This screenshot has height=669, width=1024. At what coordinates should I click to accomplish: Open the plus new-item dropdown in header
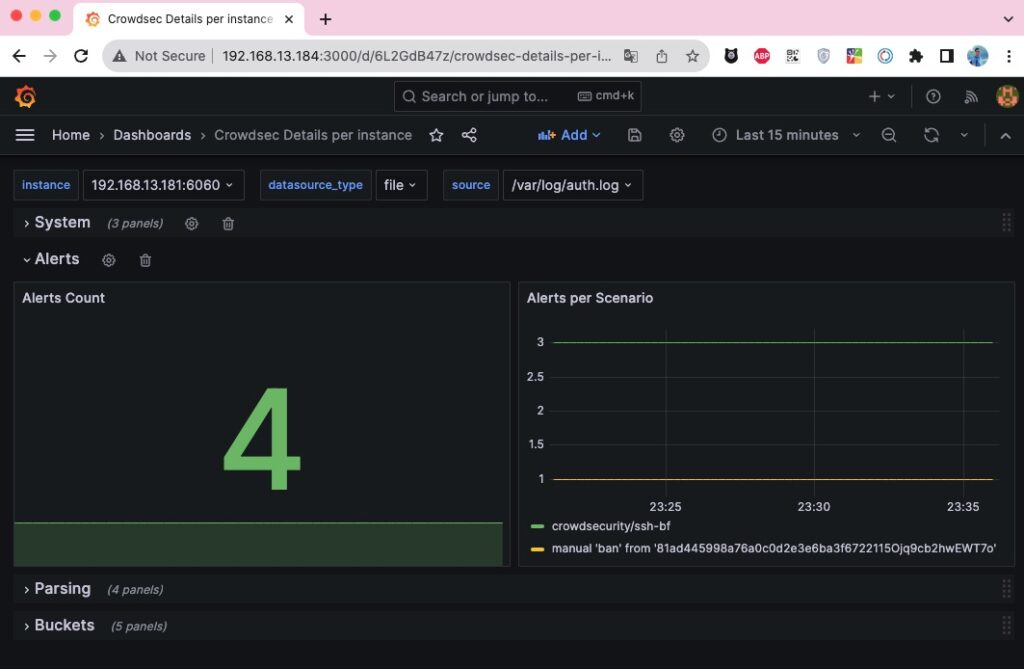click(x=881, y=97)
